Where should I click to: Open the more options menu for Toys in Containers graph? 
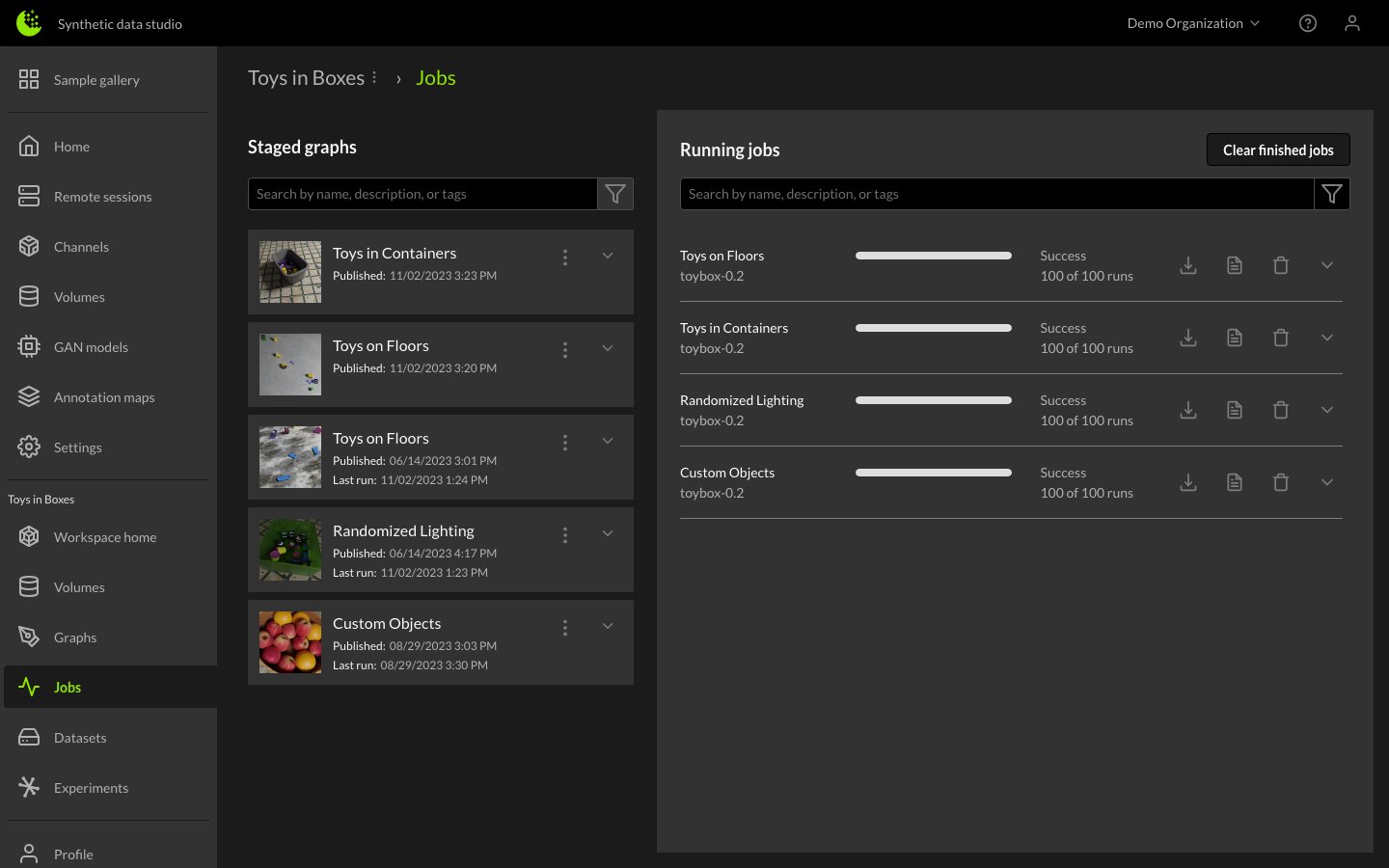(x=565, y=257)
